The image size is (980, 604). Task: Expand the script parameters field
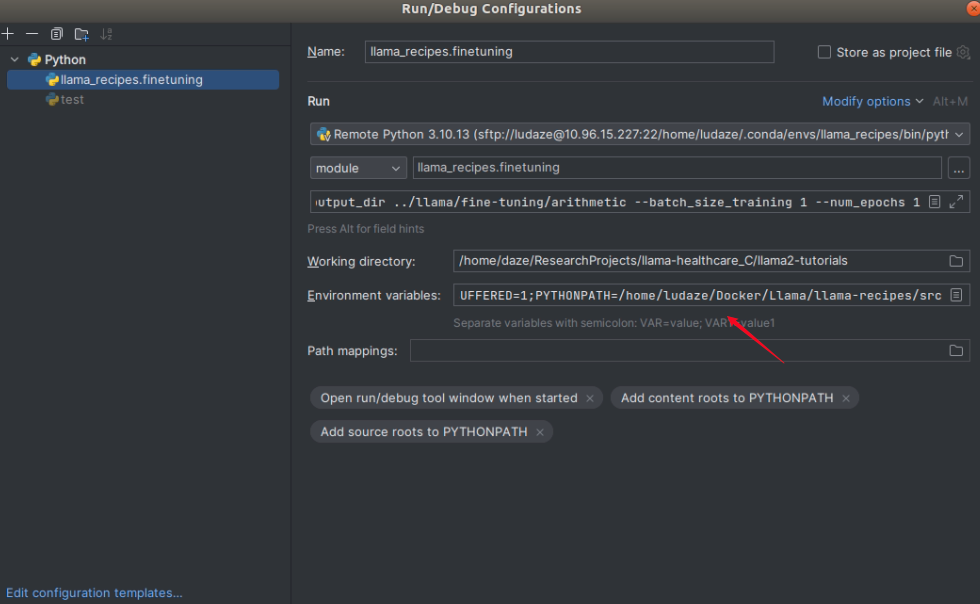957,202
